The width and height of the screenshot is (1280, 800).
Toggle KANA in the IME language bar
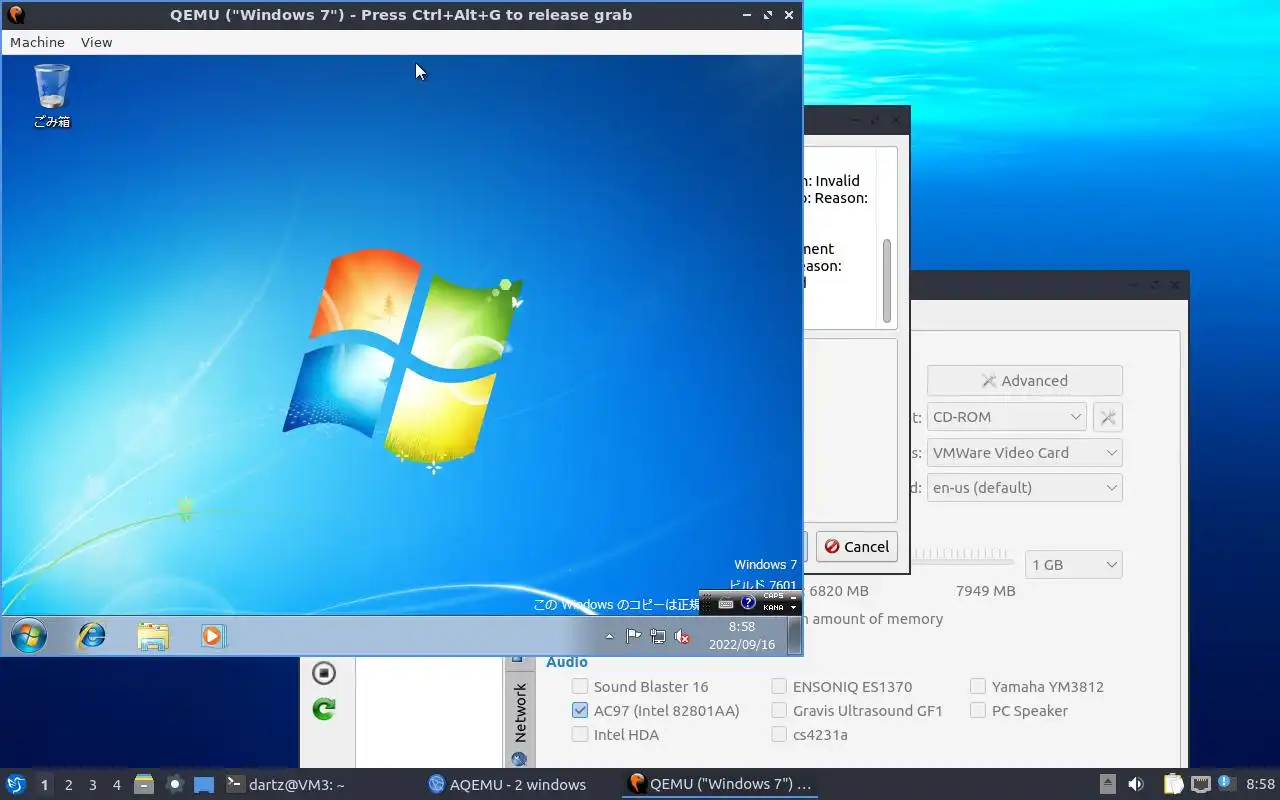click(x=773, y=607)
